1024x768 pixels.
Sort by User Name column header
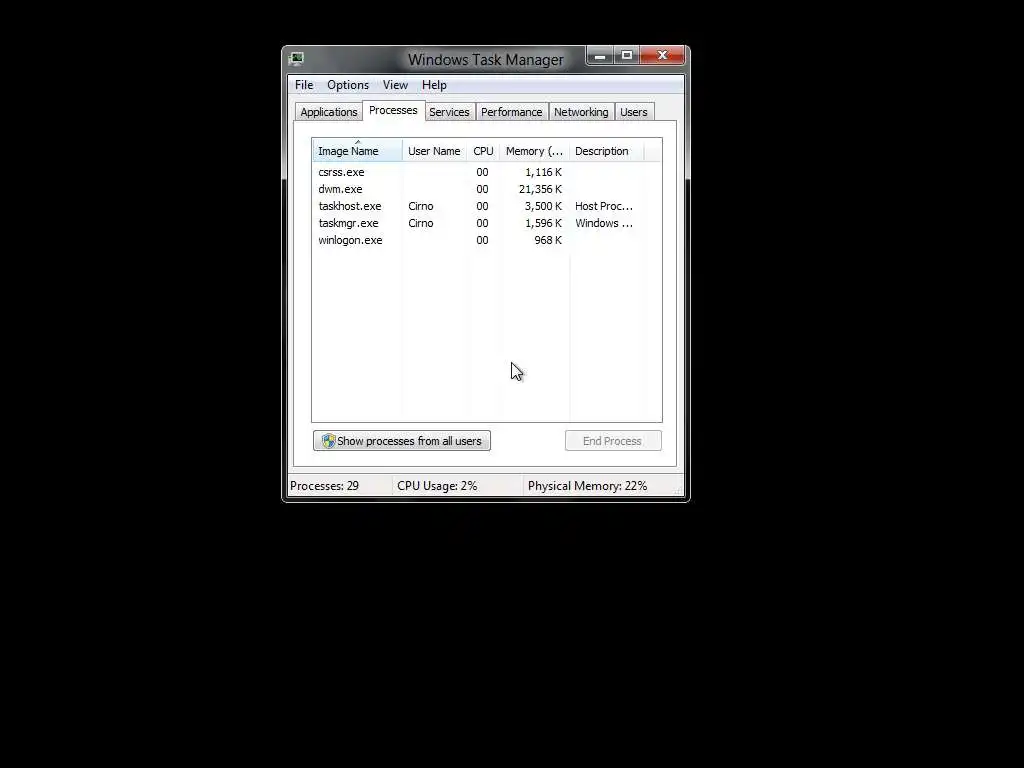[x=434, y=151]
